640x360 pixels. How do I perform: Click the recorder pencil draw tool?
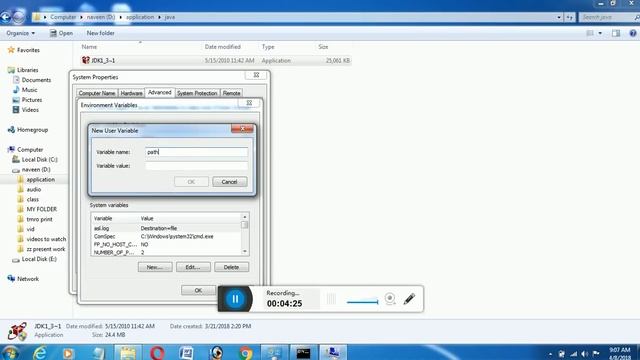pos(409,299)
